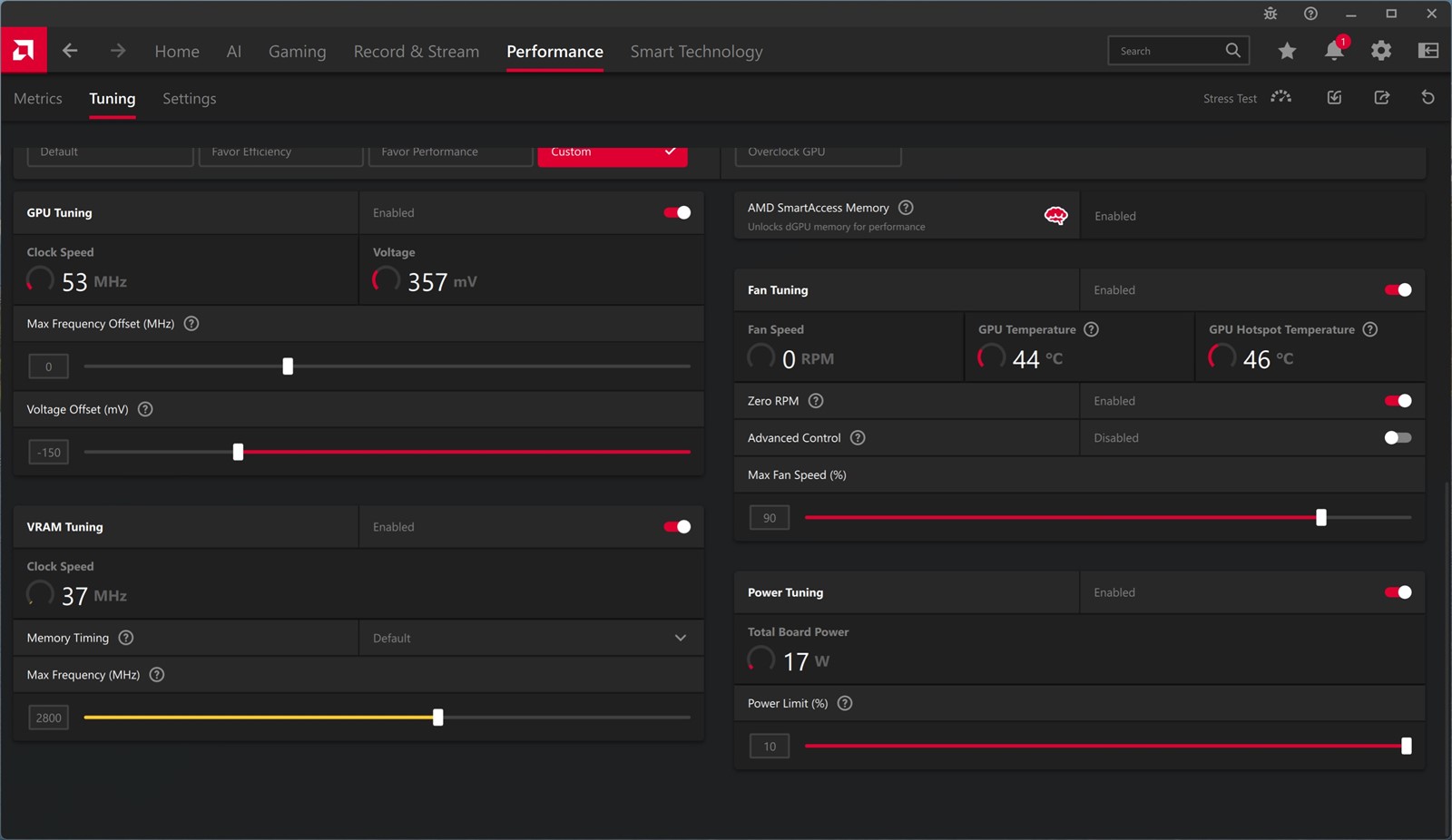Click the VRAM Max Frequency value box
The height and width of the screenshot is (840, 1452).
49,718
